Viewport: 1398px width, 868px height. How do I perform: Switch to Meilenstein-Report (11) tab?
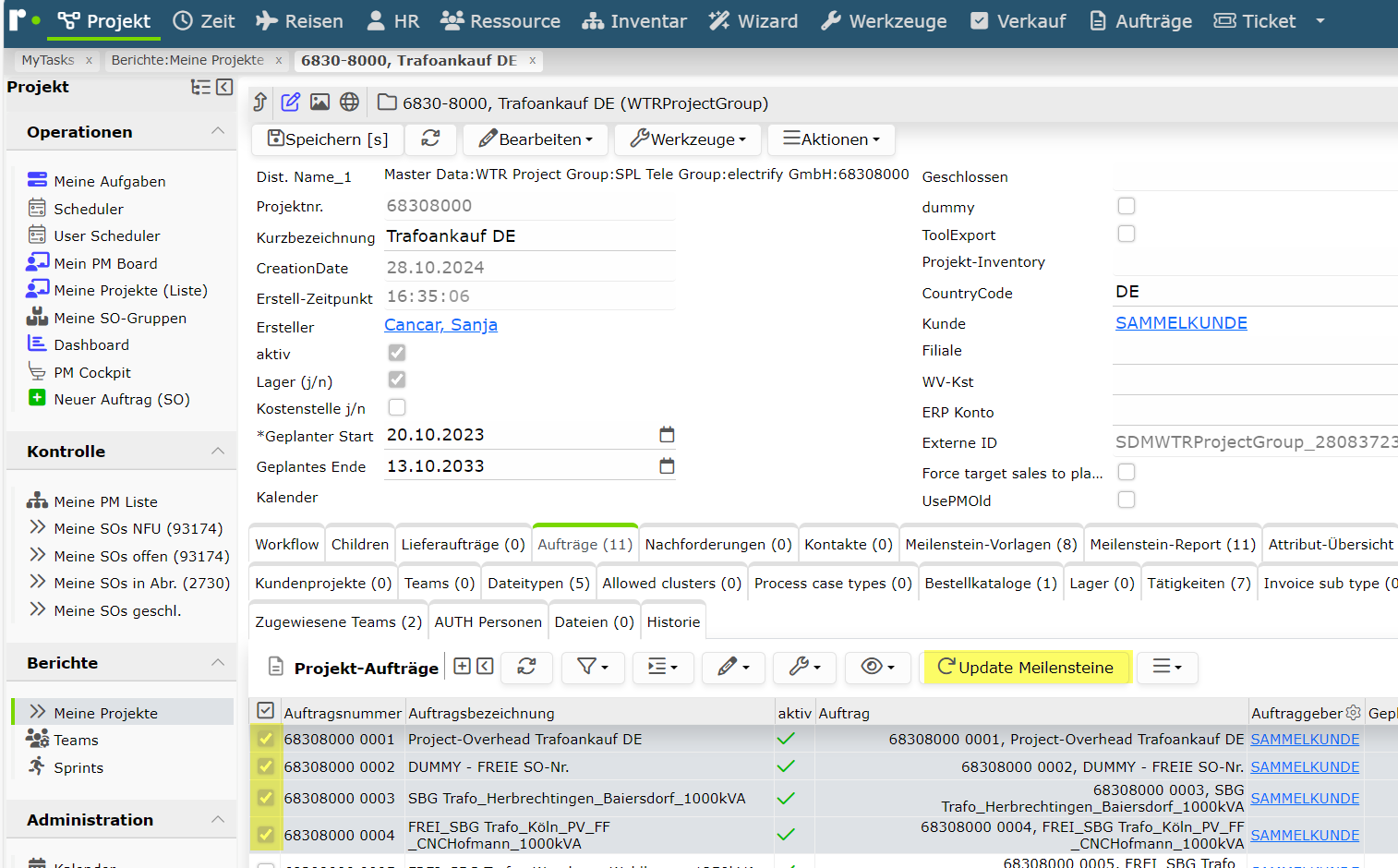click(x=1173, y=544)
